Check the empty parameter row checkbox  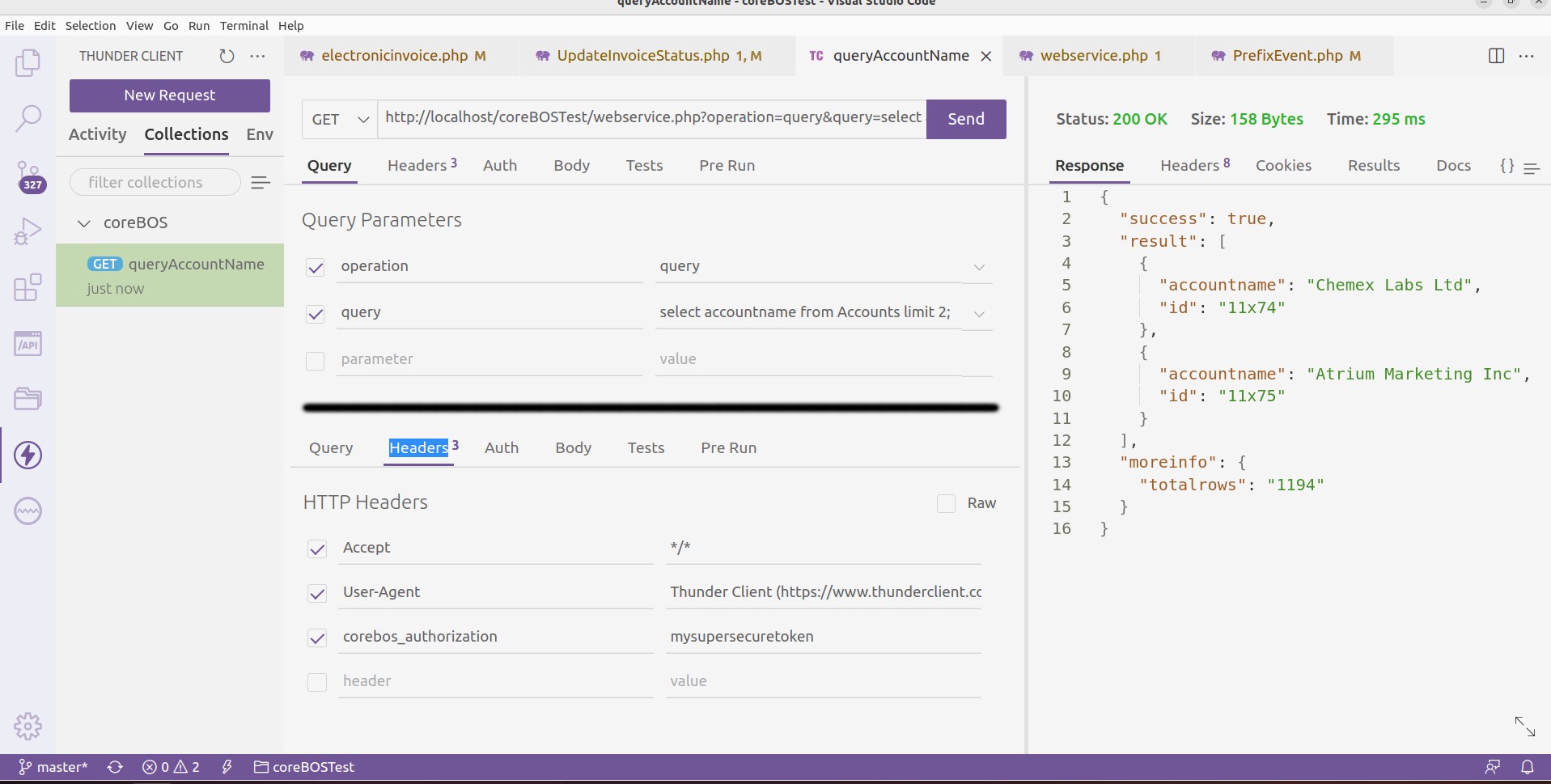point(316,361)
